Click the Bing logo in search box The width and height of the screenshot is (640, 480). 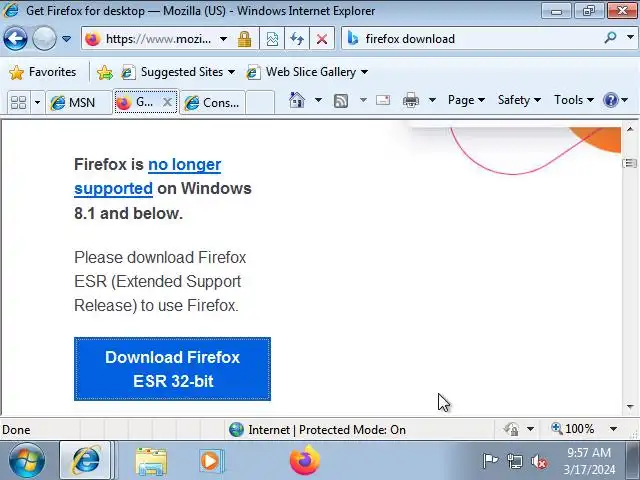click(353, 39)
